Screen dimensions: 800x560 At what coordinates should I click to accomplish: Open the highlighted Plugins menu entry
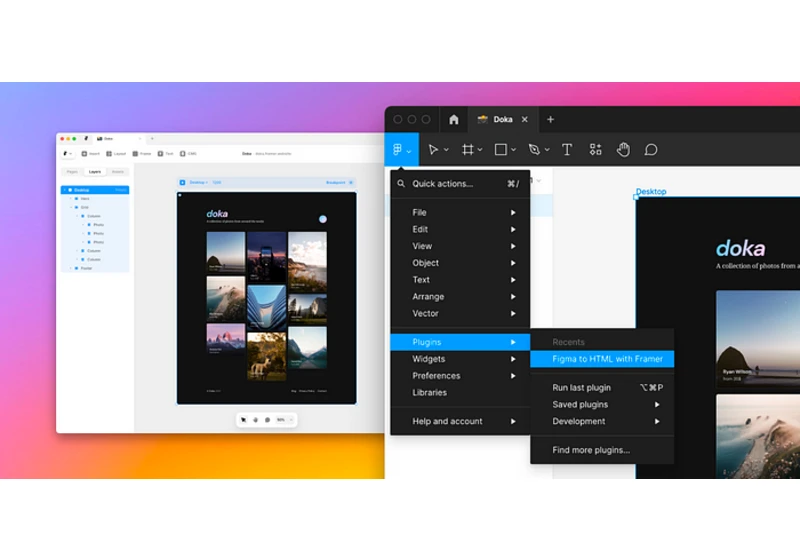[x=460, y=342]
